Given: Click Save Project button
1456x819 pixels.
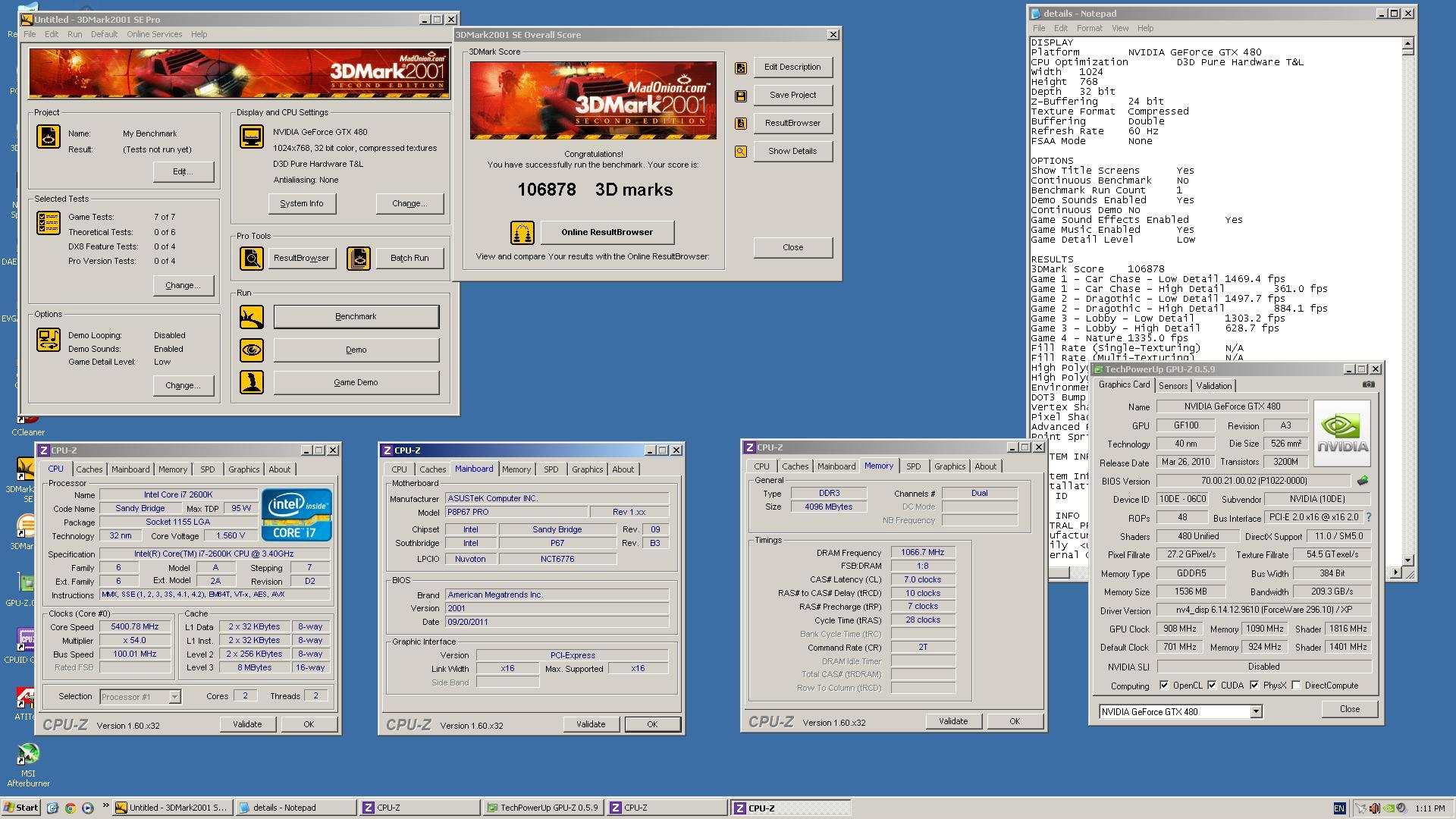Looking at the screenshot, I should (x=792, y=95).
